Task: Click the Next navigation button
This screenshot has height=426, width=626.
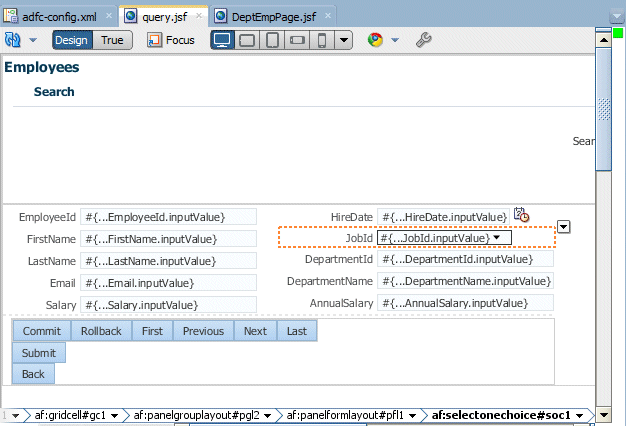Action: click(x=256, y=331)
